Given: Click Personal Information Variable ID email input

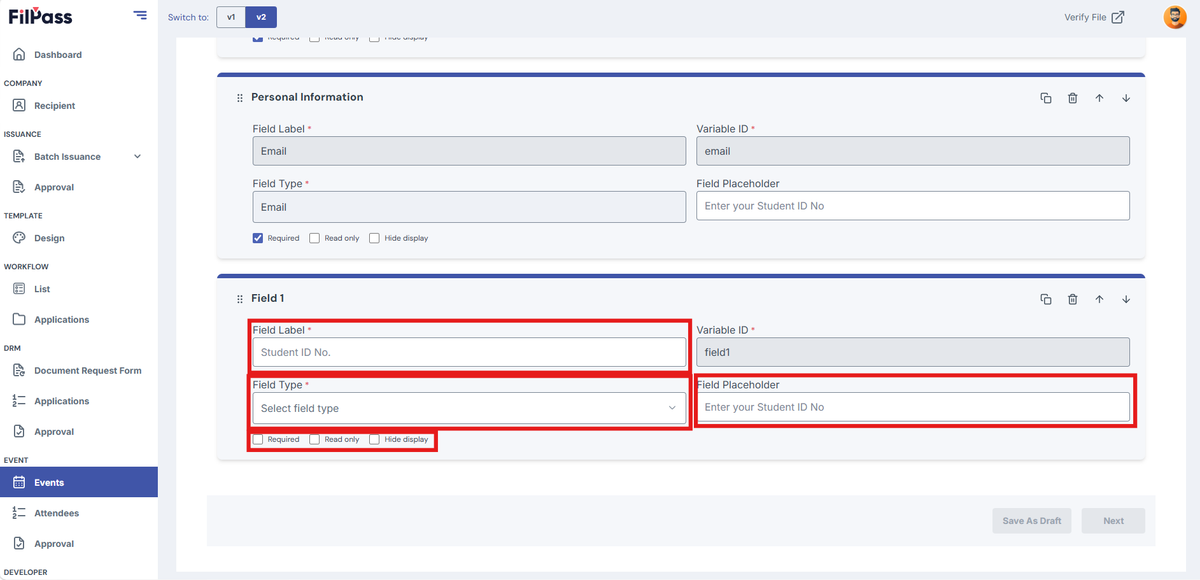Looking at the screenshot, I should (913, 151).
